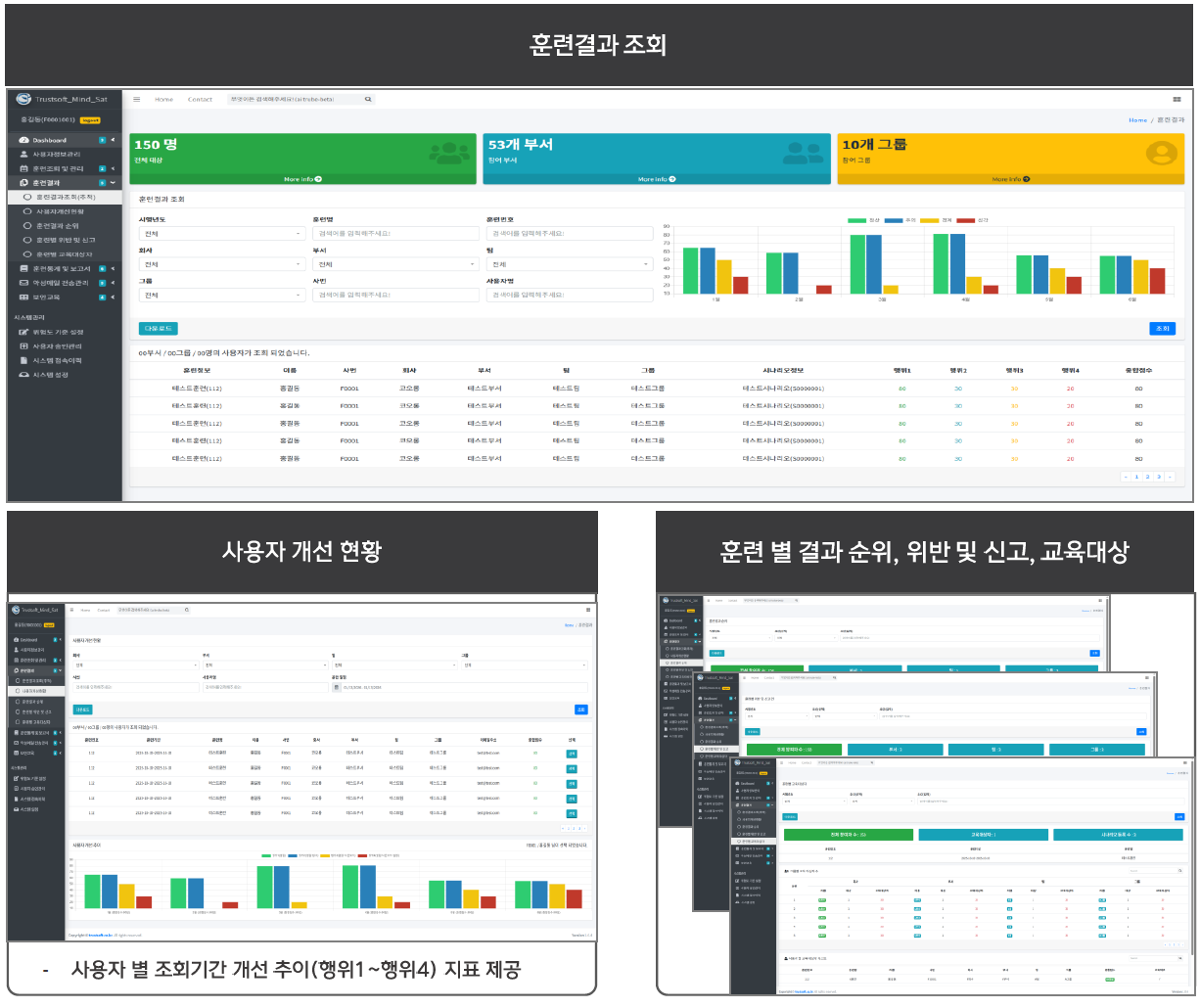Open the grid icon at top-right corner
This screenshot has width=1200, height=1008.
point(1177,99)
